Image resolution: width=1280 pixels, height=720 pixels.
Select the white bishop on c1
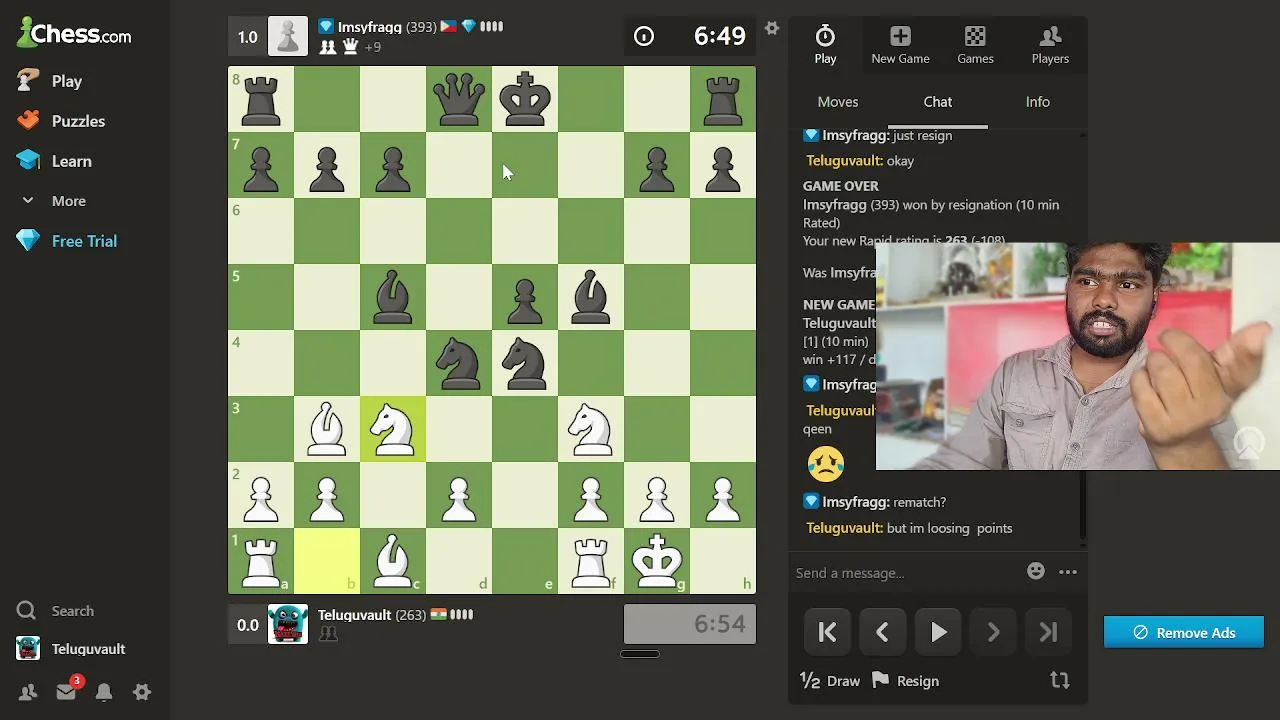(x=393, y=561)
